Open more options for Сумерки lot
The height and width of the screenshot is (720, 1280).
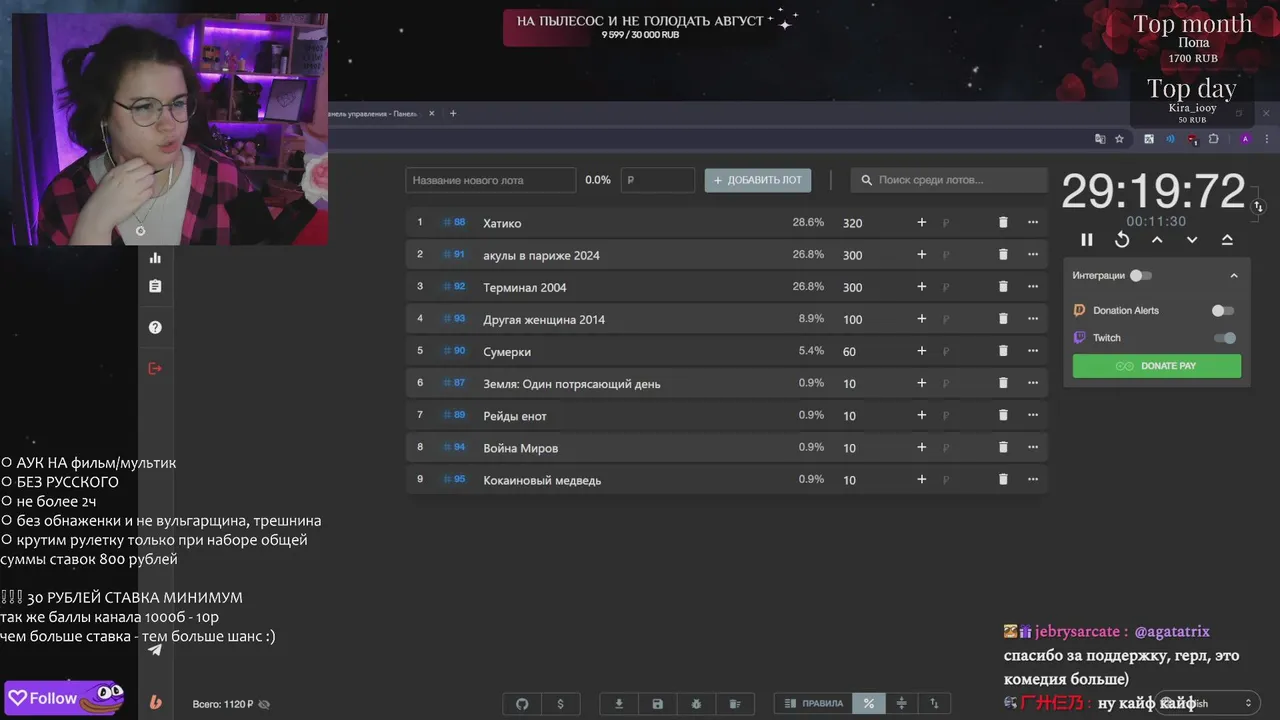pyautogui.click(x=1033, y=351)
